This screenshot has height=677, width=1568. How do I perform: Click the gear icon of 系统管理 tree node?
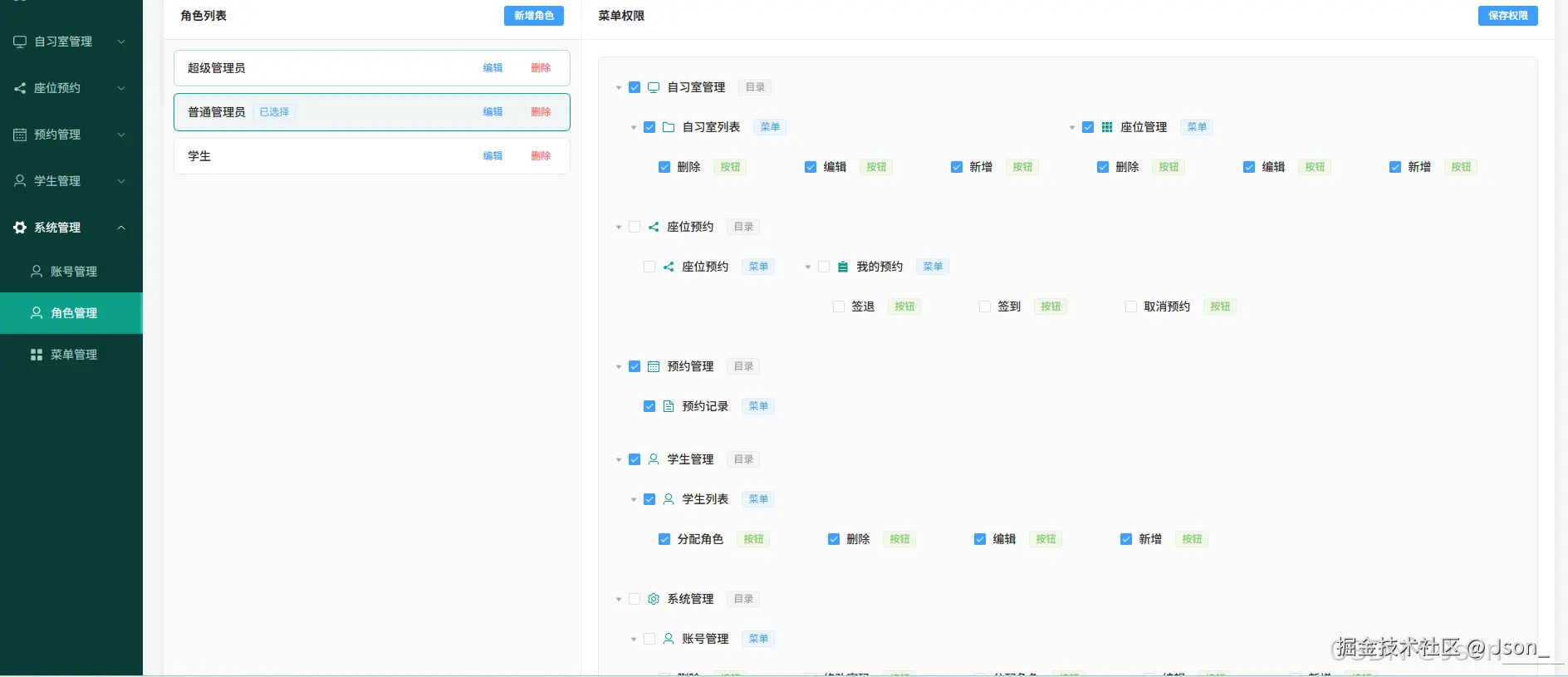[x=654, y=599]
